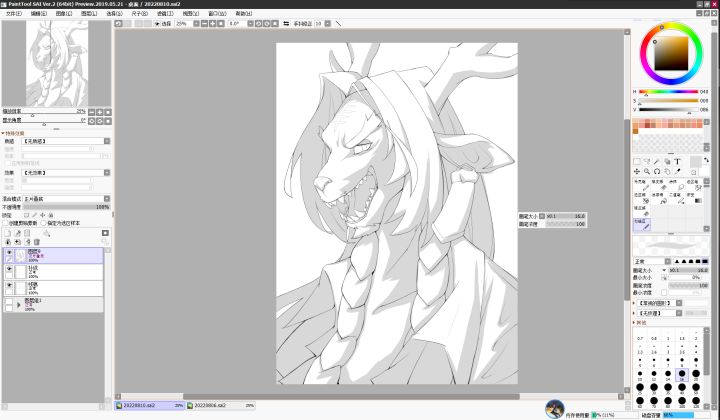Select the rectangular selection tool
Image resolution: width=720 pixels, height=420 pixels.
pos(637,162)
